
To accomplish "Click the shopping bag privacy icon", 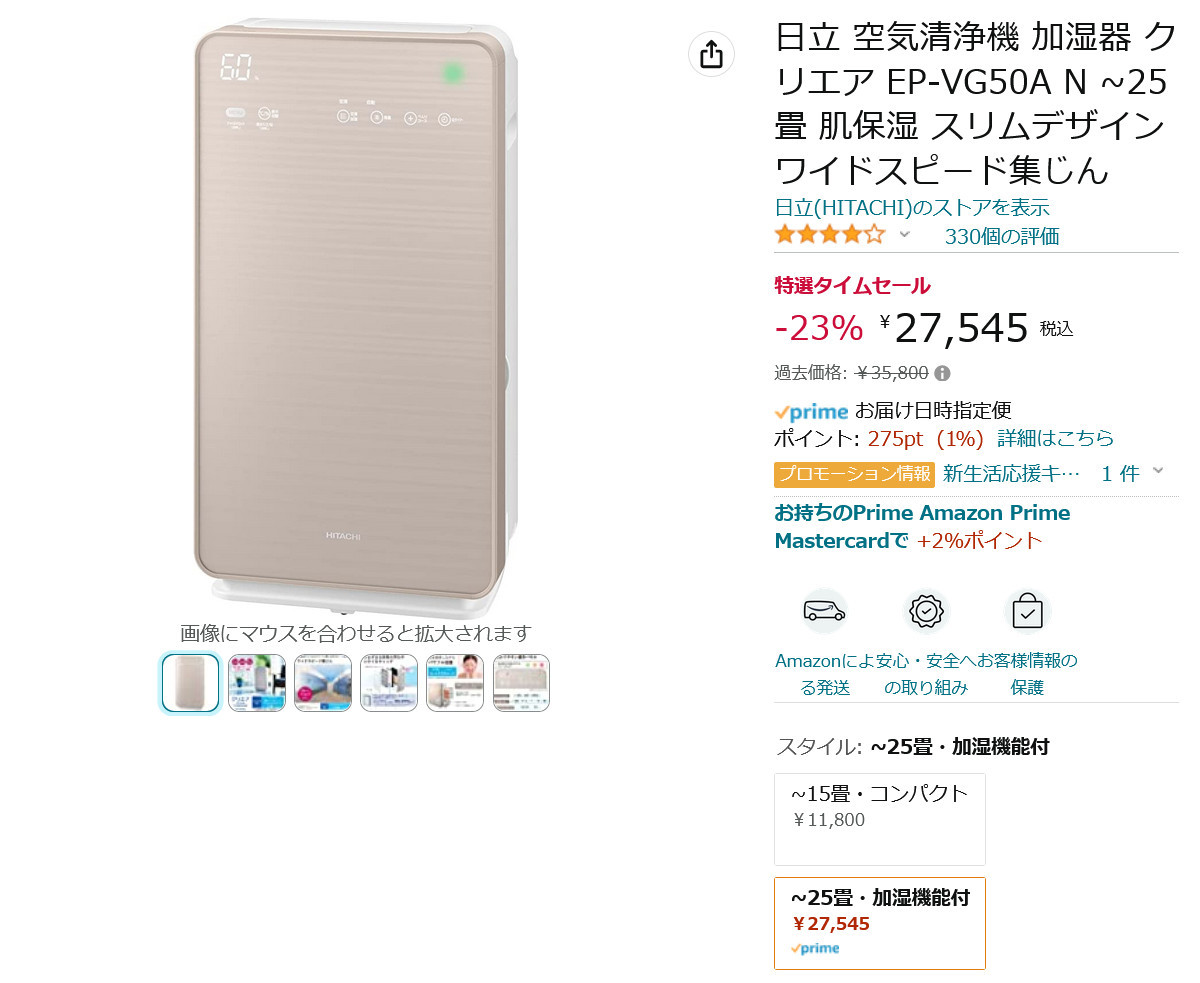I will point(1027,611).
